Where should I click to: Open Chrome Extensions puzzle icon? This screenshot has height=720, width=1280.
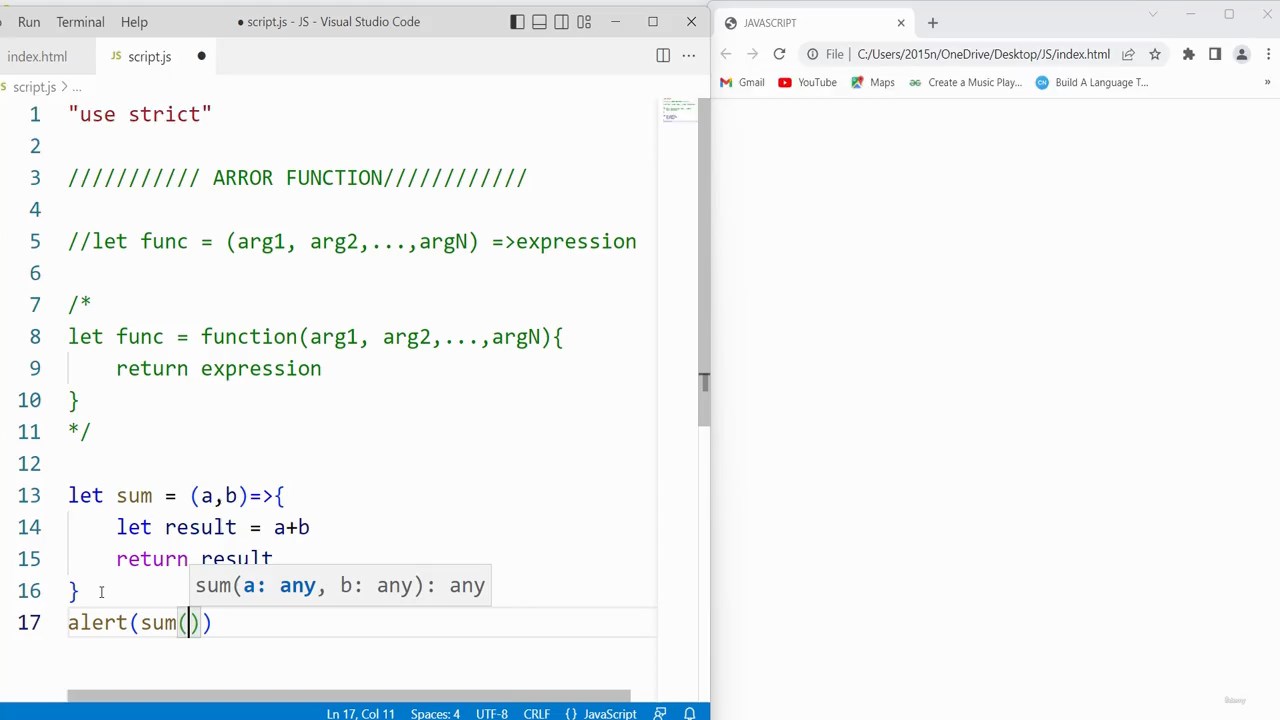click(x=1189, y=54)
